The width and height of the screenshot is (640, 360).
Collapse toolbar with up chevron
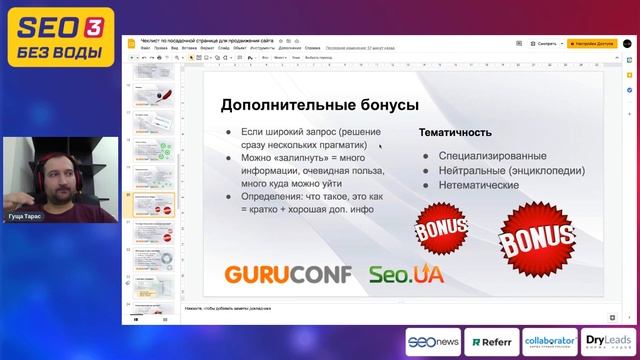point(617,58)
